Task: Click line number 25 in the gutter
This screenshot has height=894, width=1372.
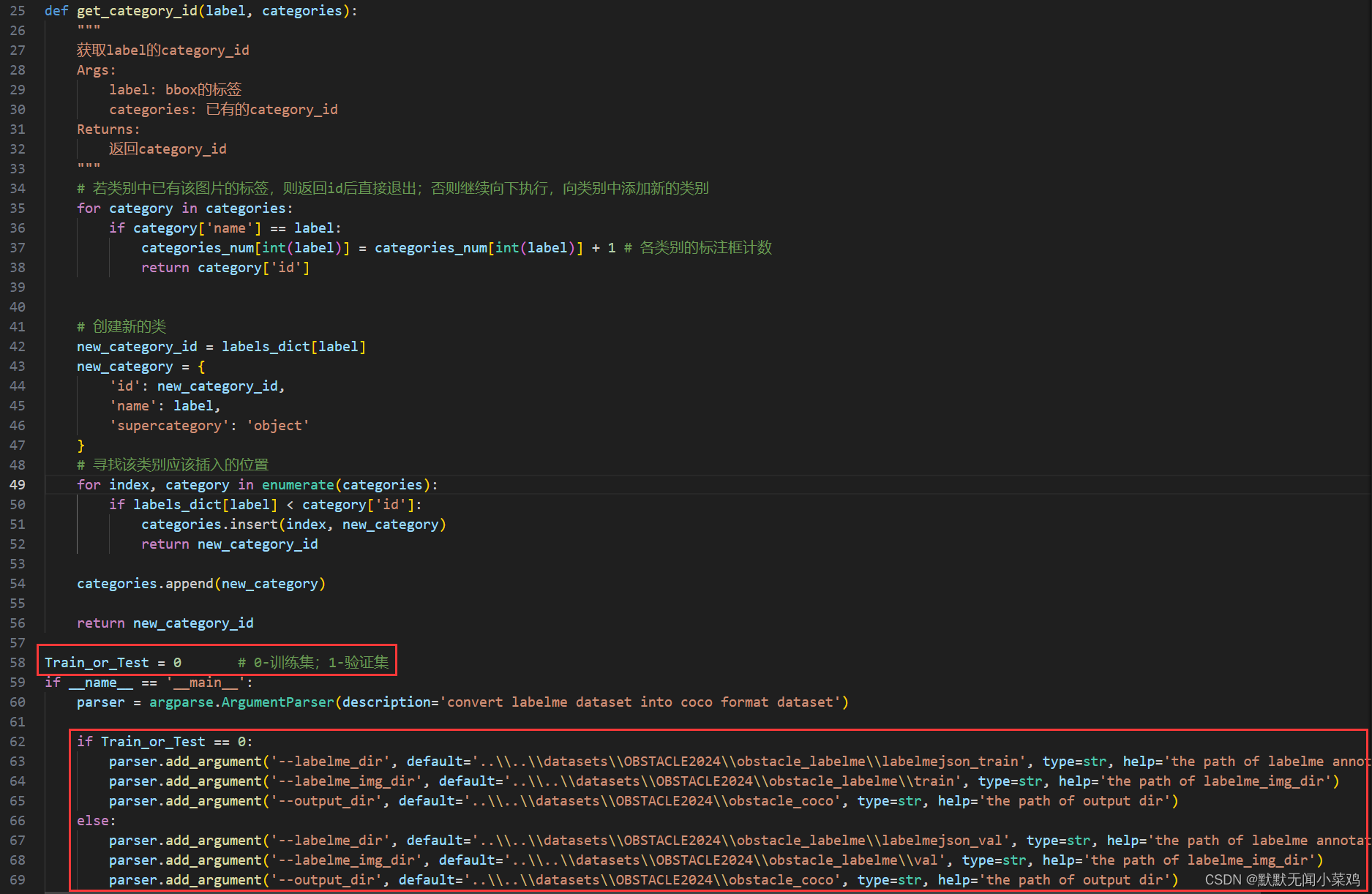Action: (x=18, y=11)
